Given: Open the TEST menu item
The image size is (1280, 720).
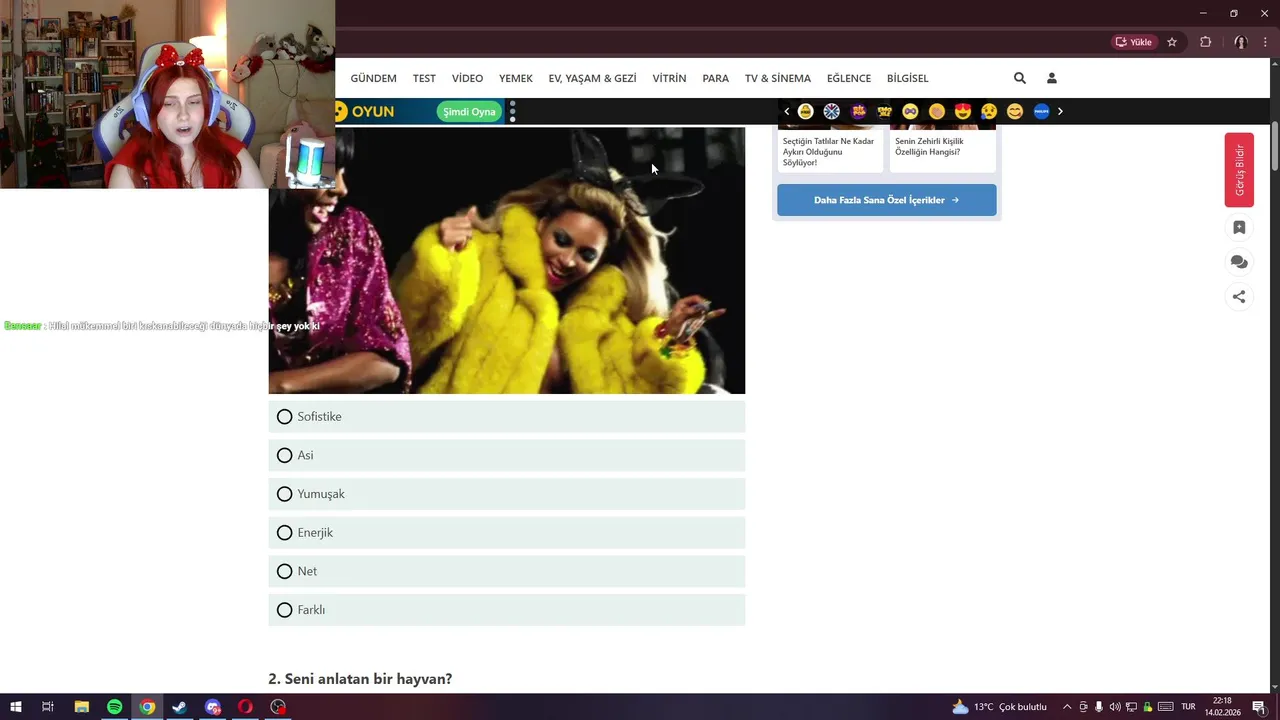Looking at the screenshot, I should point(424,78).
